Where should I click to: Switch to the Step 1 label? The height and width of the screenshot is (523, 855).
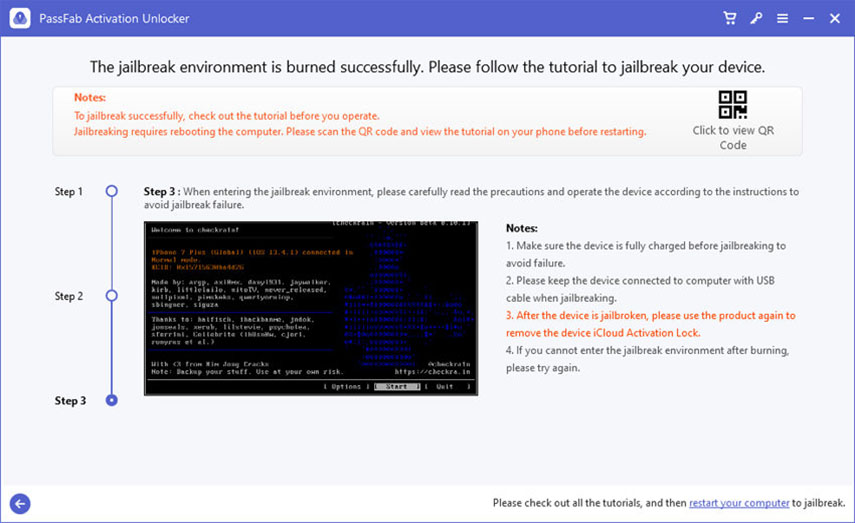69,191
